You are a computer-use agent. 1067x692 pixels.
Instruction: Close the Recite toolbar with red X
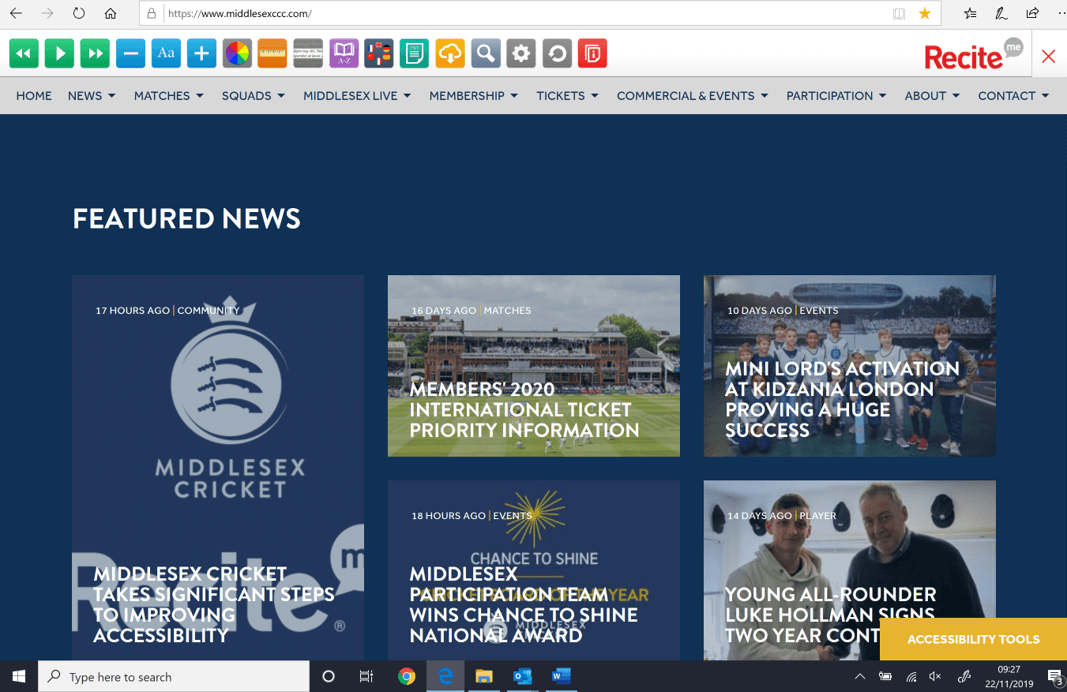(1049, 56)
